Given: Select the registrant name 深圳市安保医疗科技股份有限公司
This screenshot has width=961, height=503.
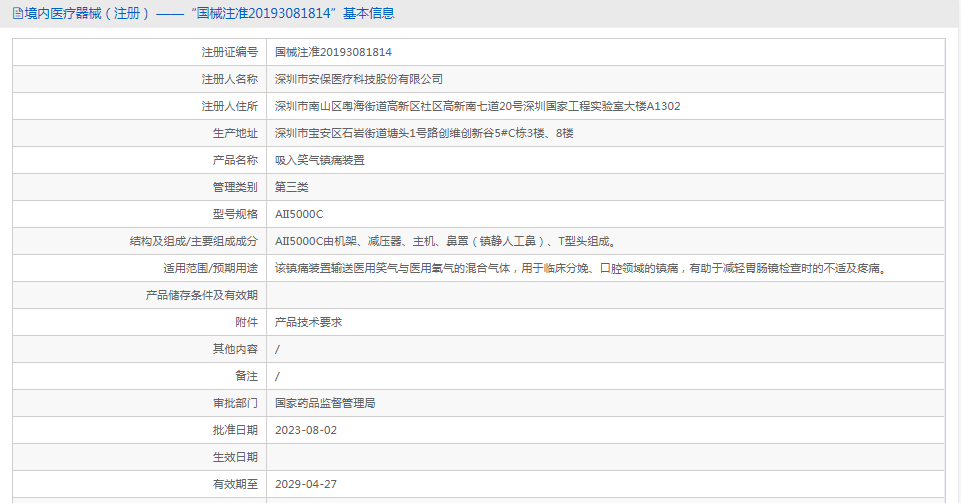Looking at the screenshot, I should point(358,79).
